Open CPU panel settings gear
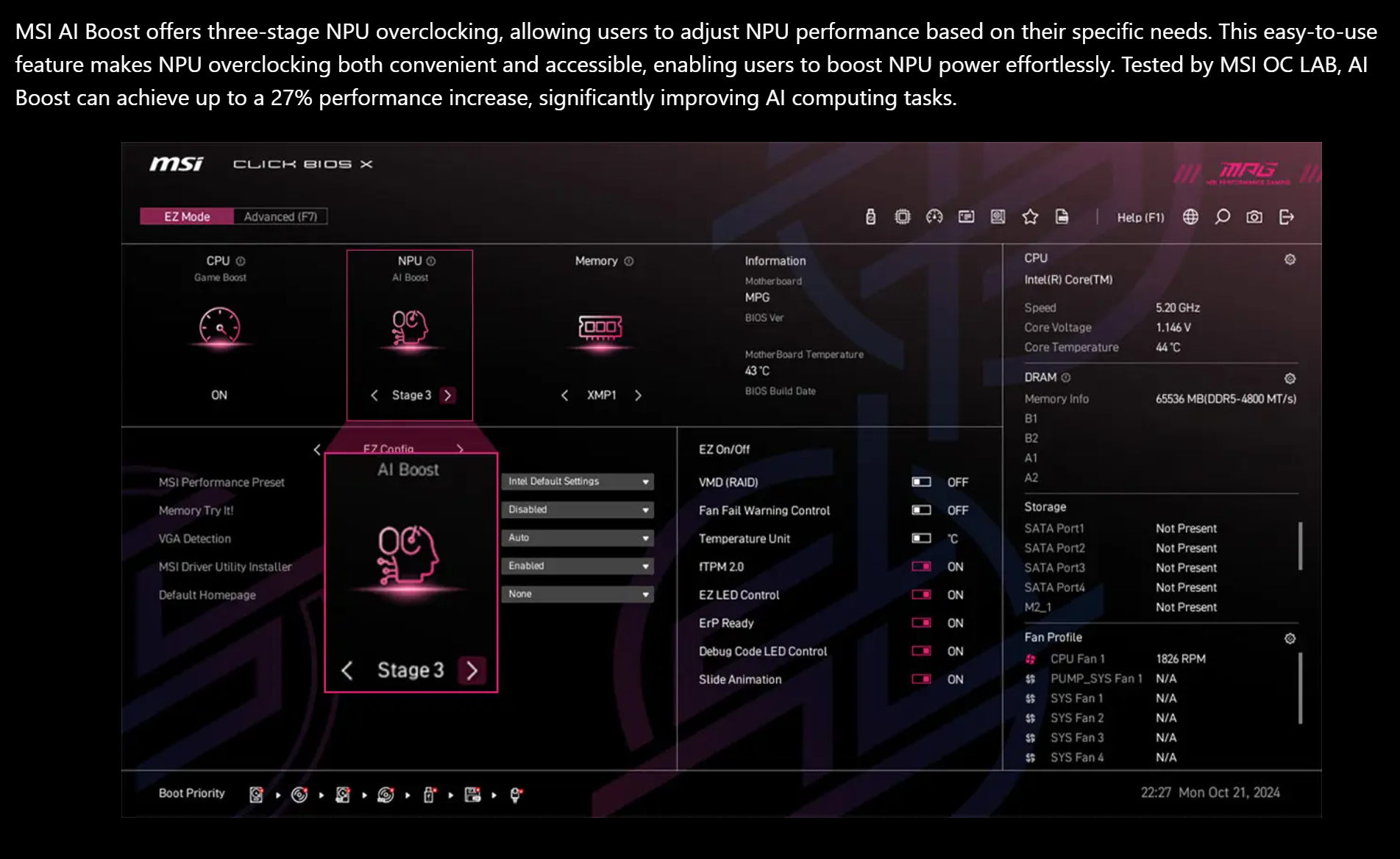The width and height of the screenshot is (1400, 859). (1290, 260)
